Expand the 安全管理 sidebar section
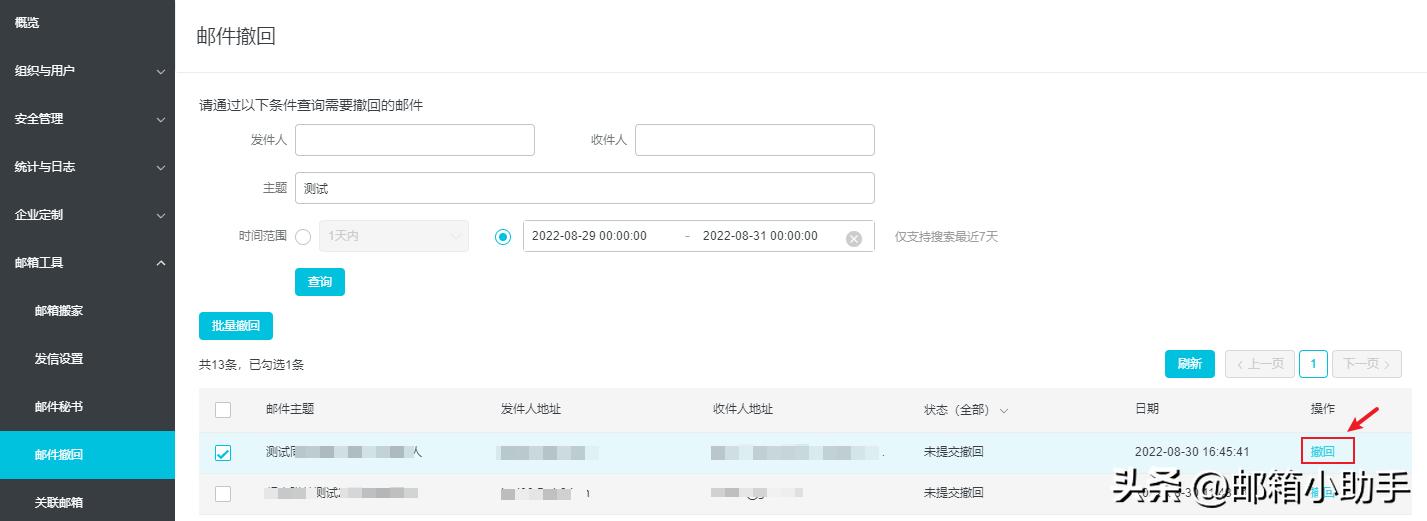The height and width of the screenshot is (521, 1427). 160,119
